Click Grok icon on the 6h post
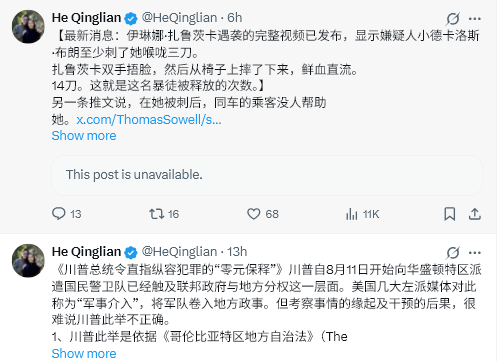This screenshot has width=497, height=361. (x=453, y=19)
